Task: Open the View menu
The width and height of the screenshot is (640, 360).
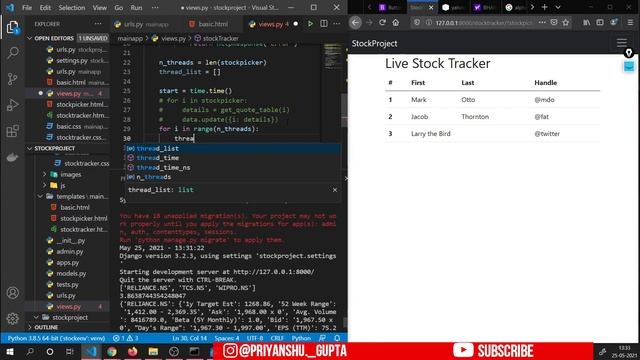Action: tap(100, 8)
